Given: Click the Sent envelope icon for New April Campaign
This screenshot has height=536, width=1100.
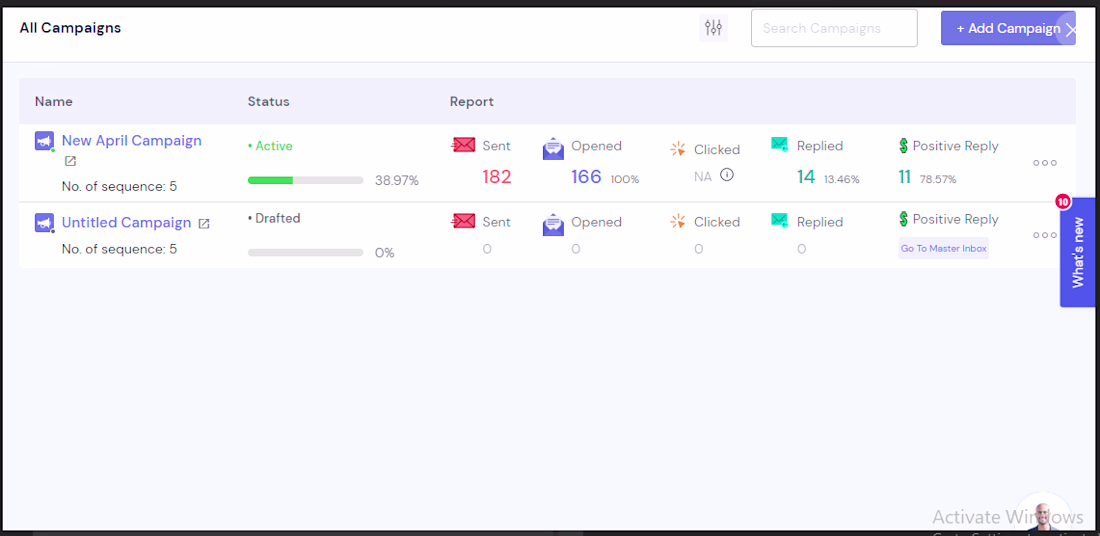Looking at the screenshot, I should (x=463, y=145).
